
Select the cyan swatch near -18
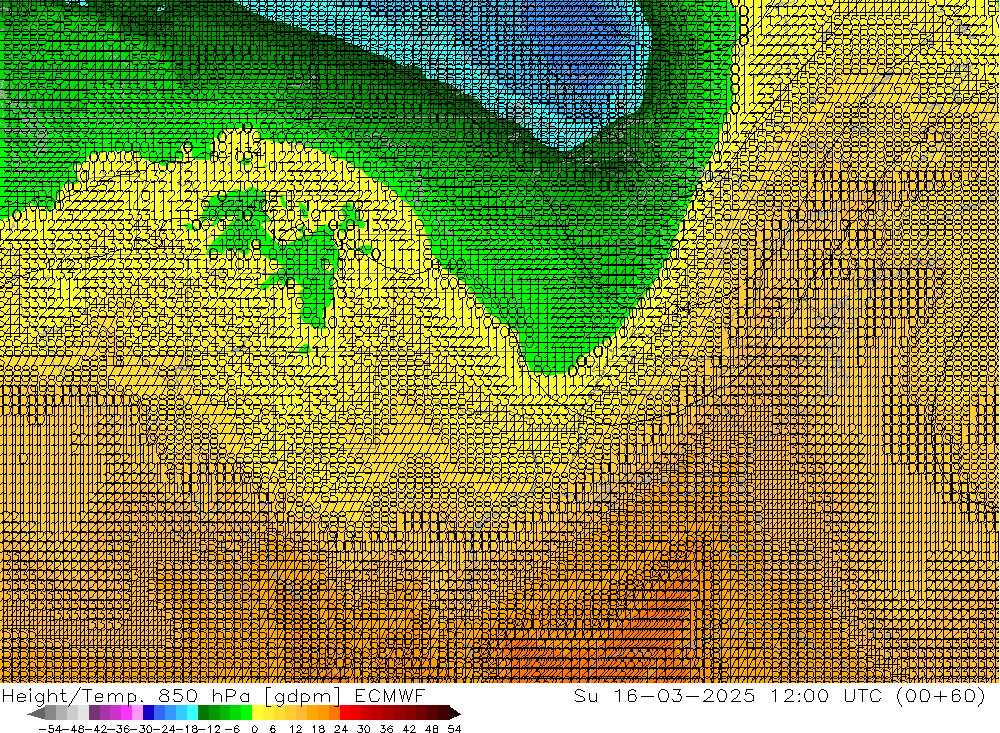click(x=192, y=713)
